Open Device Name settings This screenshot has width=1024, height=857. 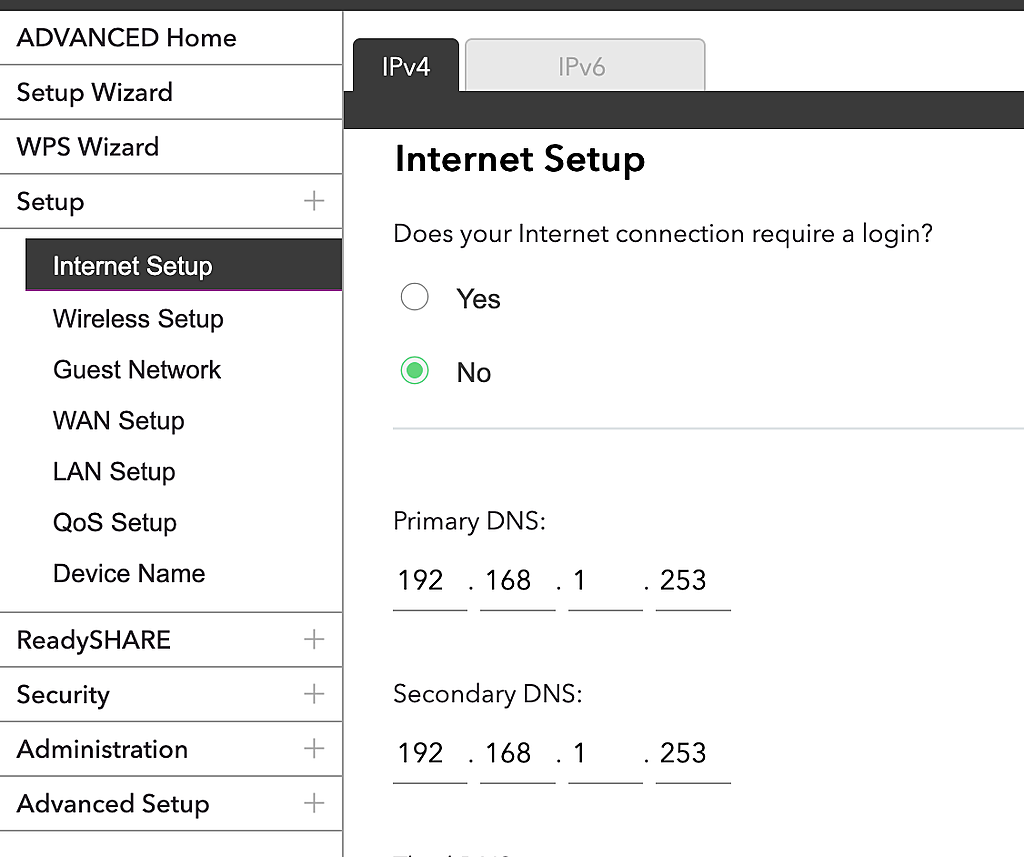(129, 574)
